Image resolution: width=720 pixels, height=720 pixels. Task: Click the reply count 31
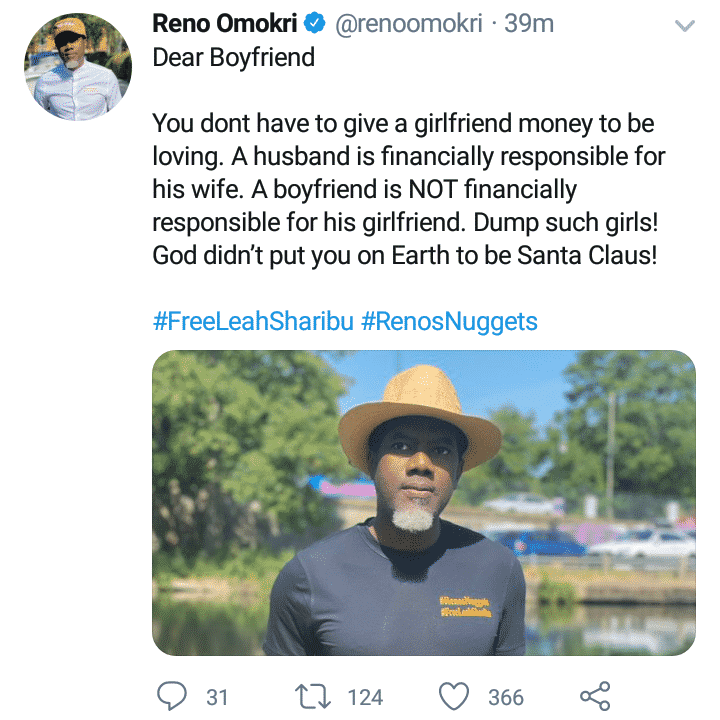pos(217,696)
